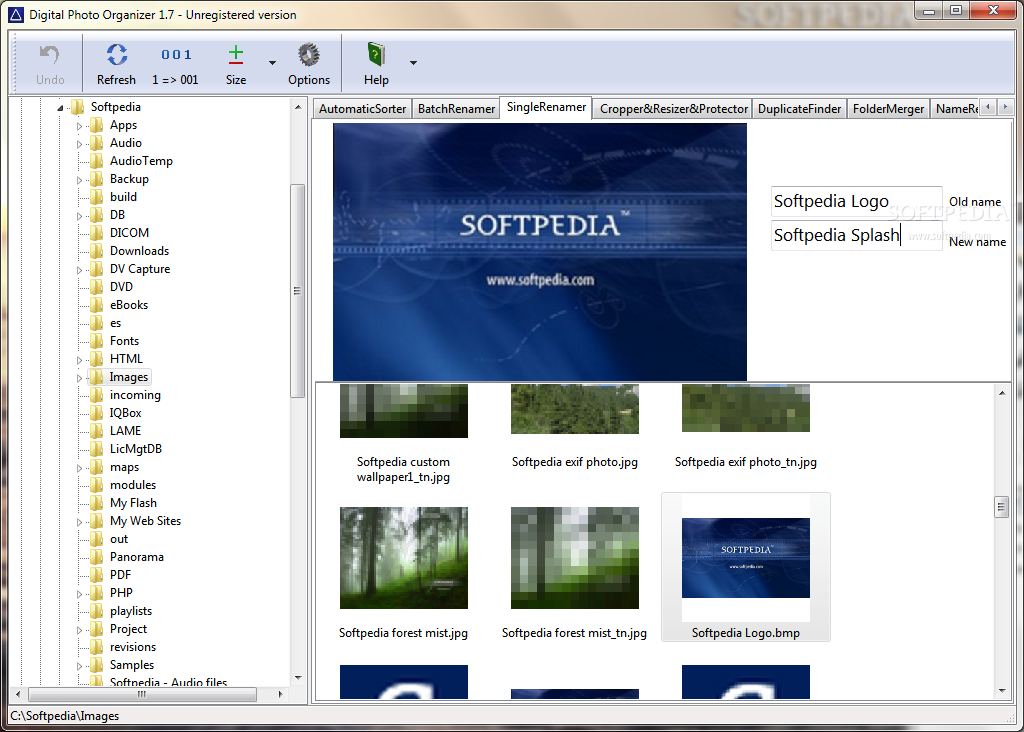Viewport: 1024px width, 732px height.
Task: Click folder tree horizontal scrollbar thumb
Action: pyautogui.click(x=142, y=694)
